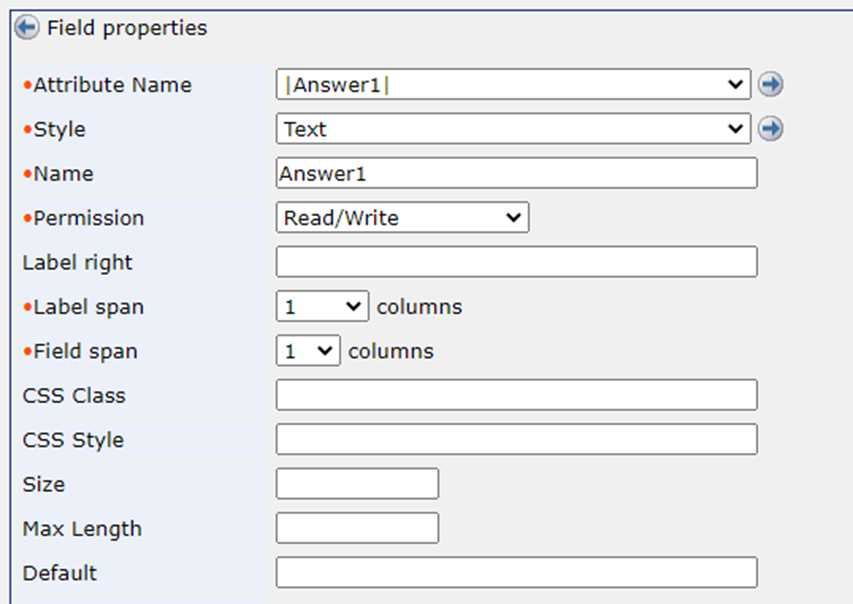Open the Label span columns dropdown
This screenshot has width=853, height=604.
pyautogui.click(x=322, y=307)
